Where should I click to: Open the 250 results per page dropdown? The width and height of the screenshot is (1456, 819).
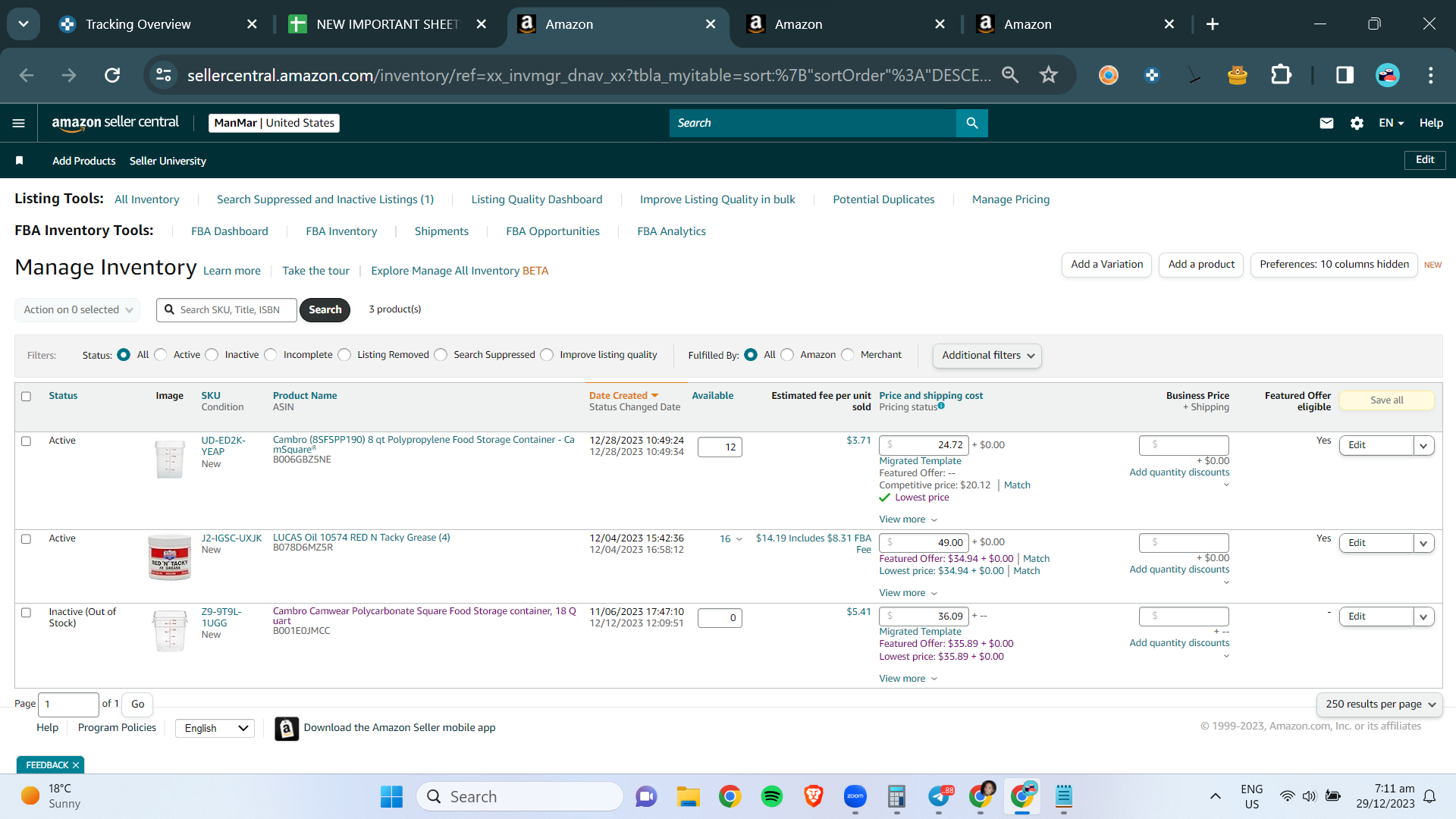[1380, 704]
